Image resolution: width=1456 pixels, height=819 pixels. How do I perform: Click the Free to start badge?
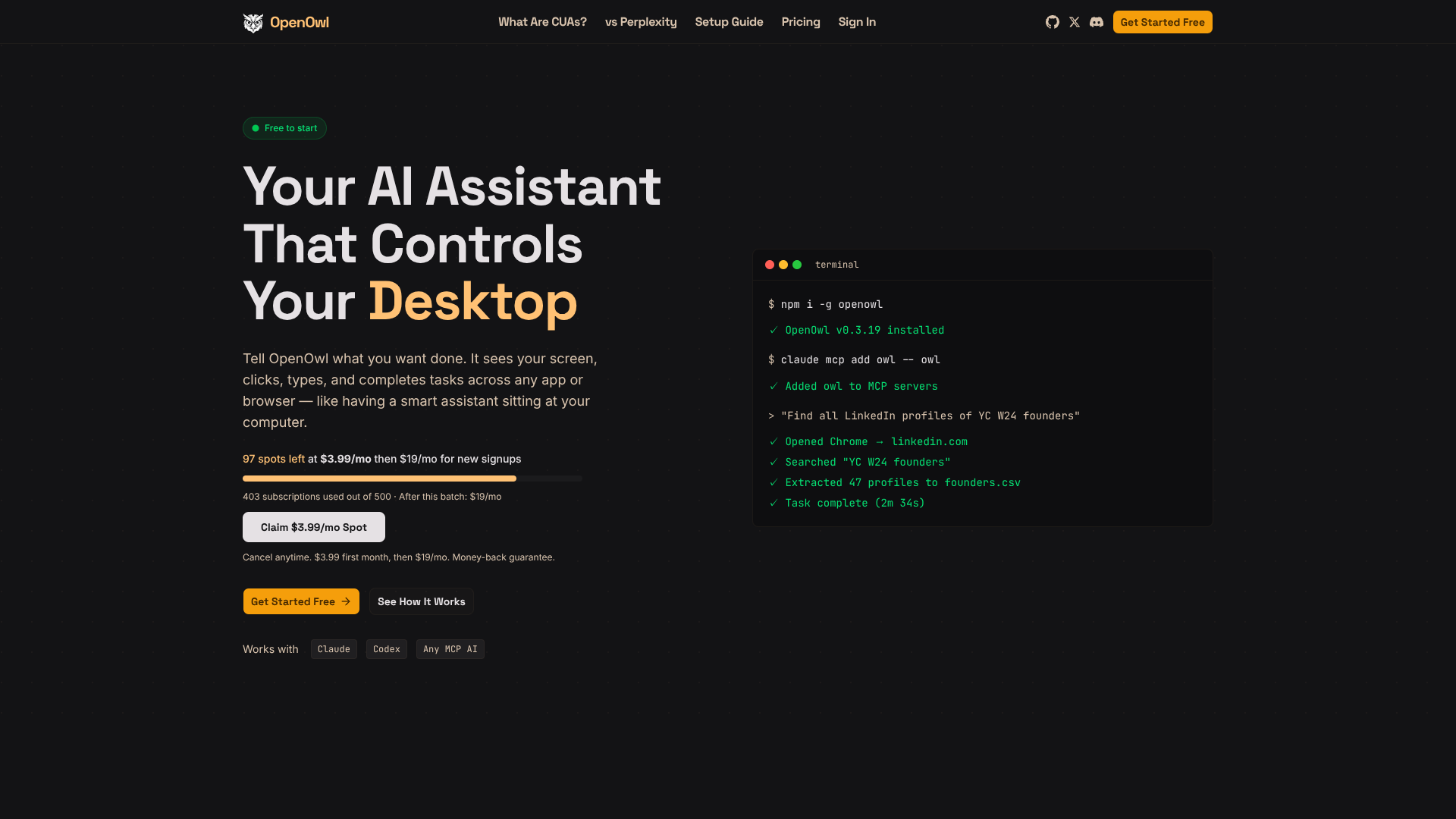point(284,127)
